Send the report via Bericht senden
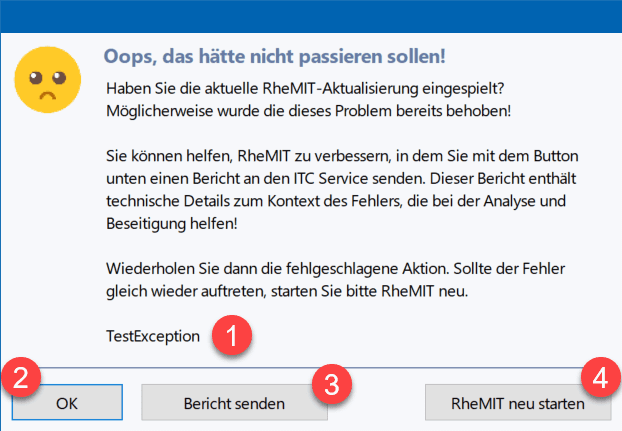Viewport: 622px width, 431px height. tap(233, 404)
